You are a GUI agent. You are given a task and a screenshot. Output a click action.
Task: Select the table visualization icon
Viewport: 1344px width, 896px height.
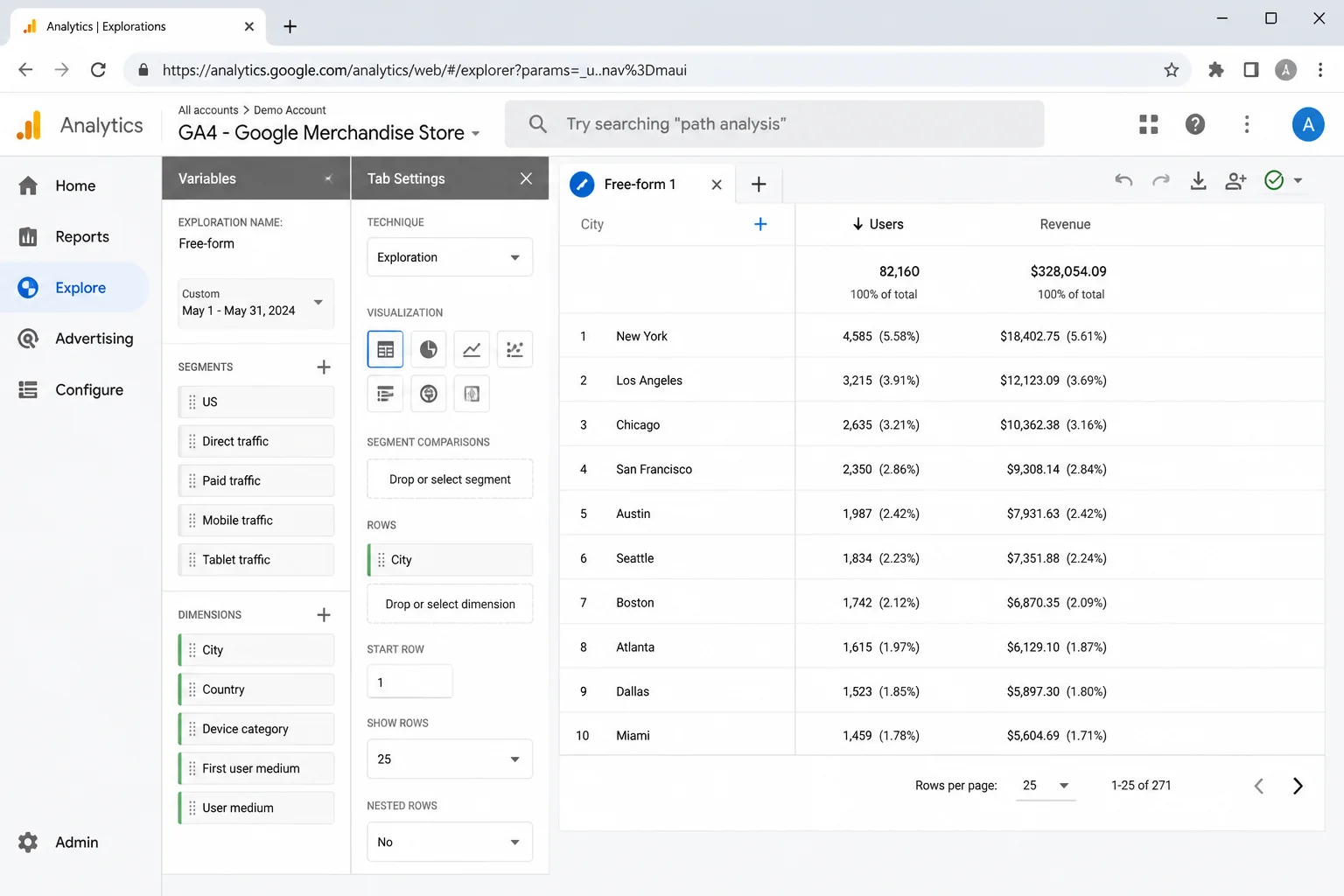(x=385, y=350)
